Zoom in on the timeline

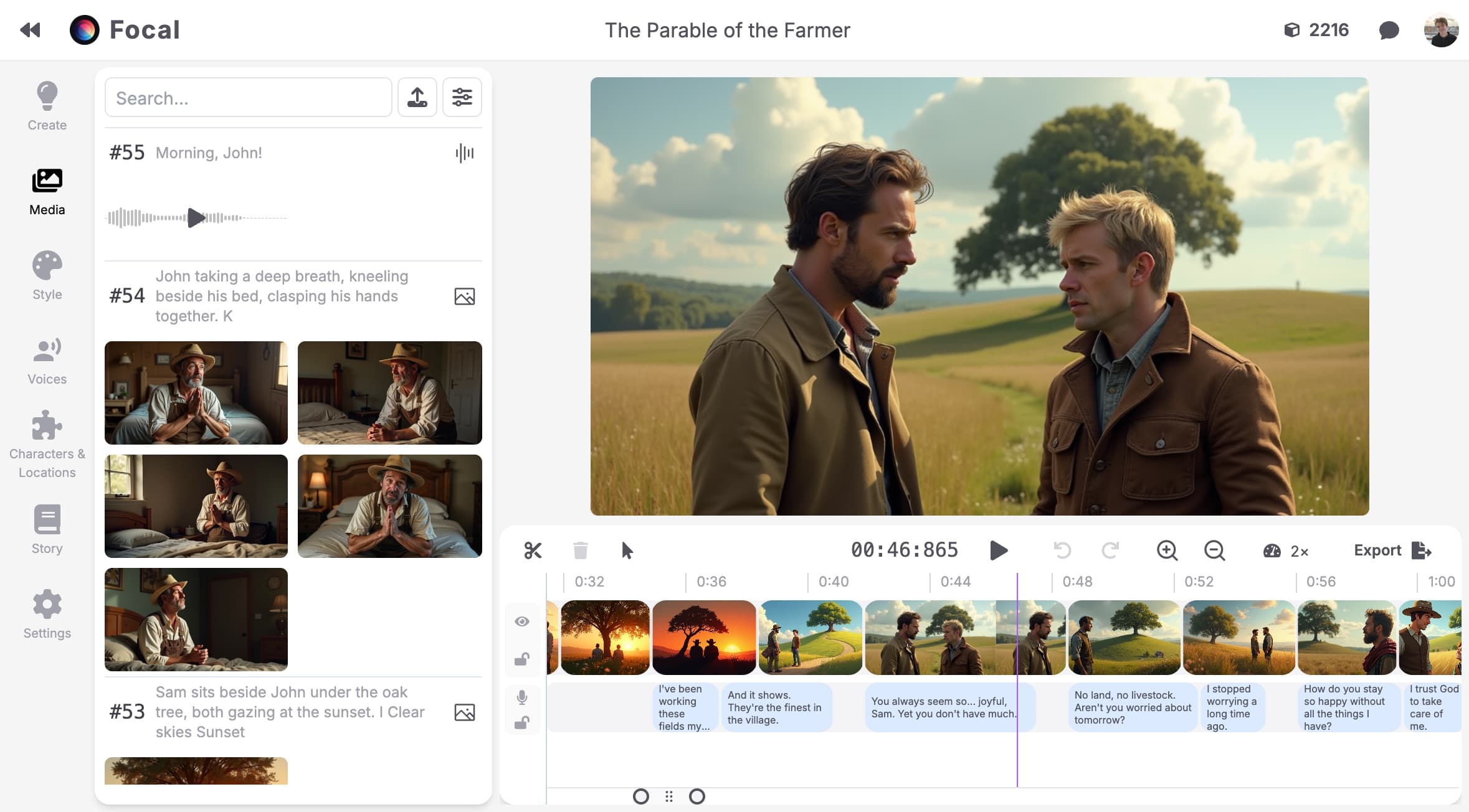coord(1167,550)
